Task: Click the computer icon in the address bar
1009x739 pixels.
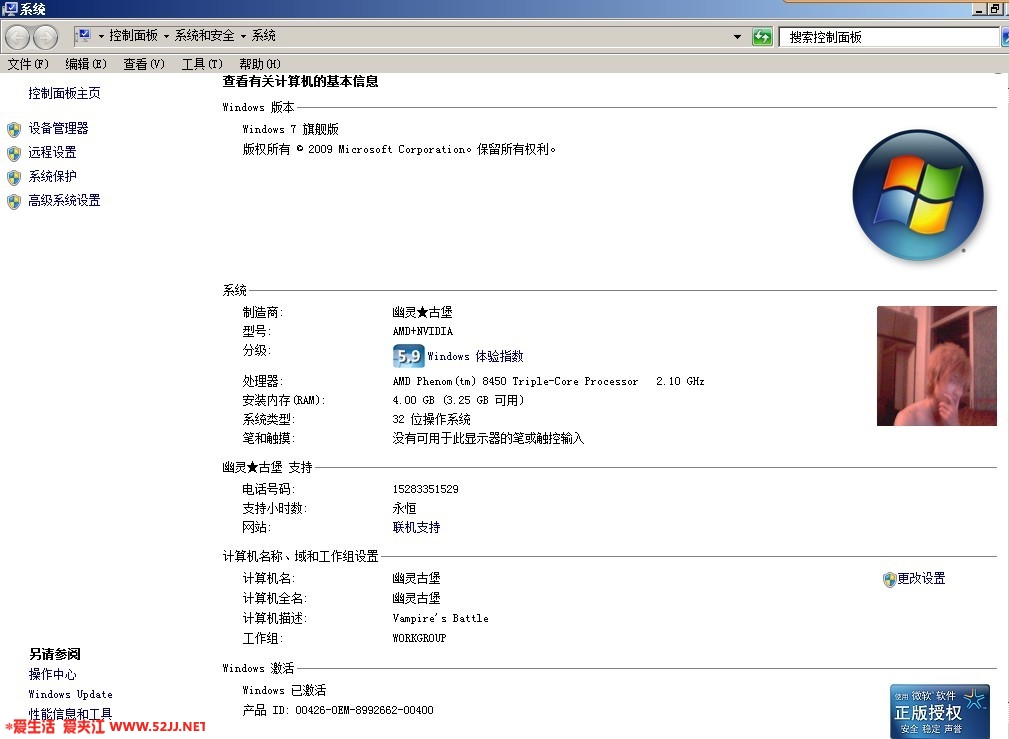Action: (x=84, y=36)
